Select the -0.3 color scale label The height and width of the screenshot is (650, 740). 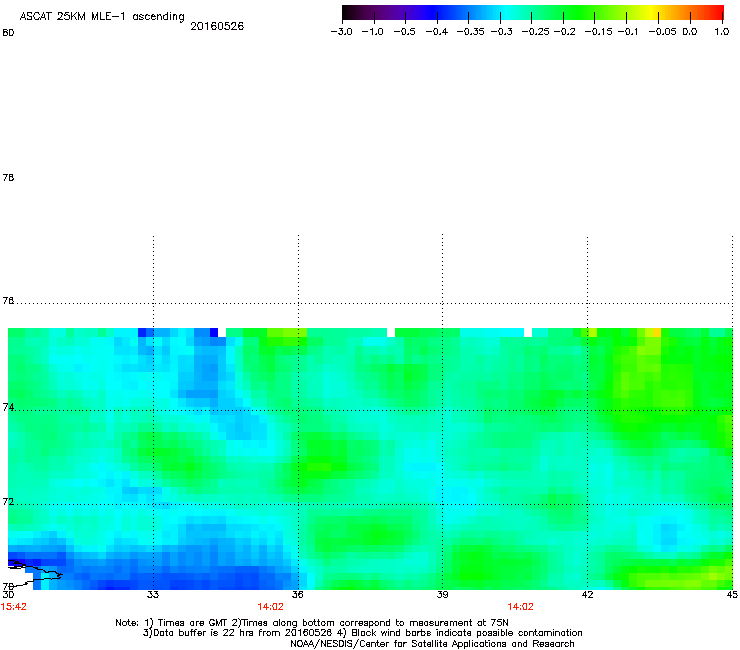[x=501, y=32]
